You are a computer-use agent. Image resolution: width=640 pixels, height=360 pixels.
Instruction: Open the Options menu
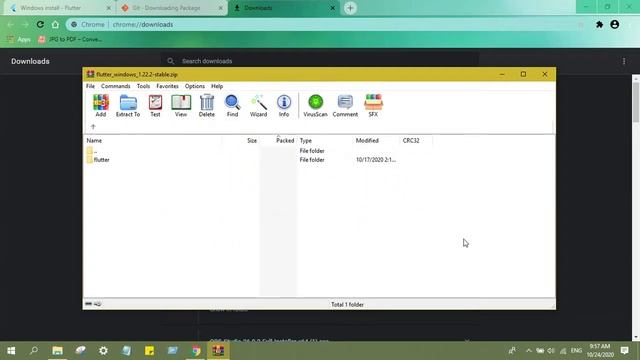pos(195,86)
